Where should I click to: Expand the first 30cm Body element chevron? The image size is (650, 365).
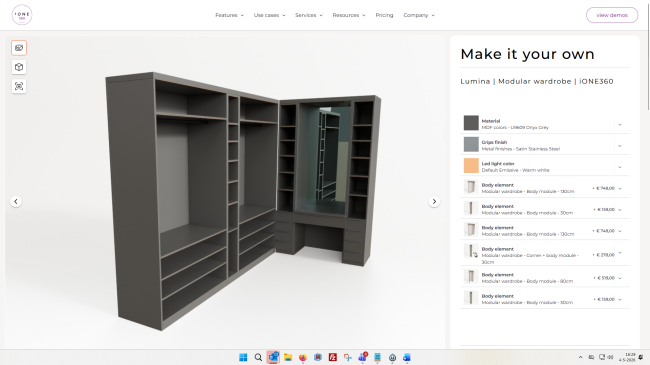tap(620, 210)
